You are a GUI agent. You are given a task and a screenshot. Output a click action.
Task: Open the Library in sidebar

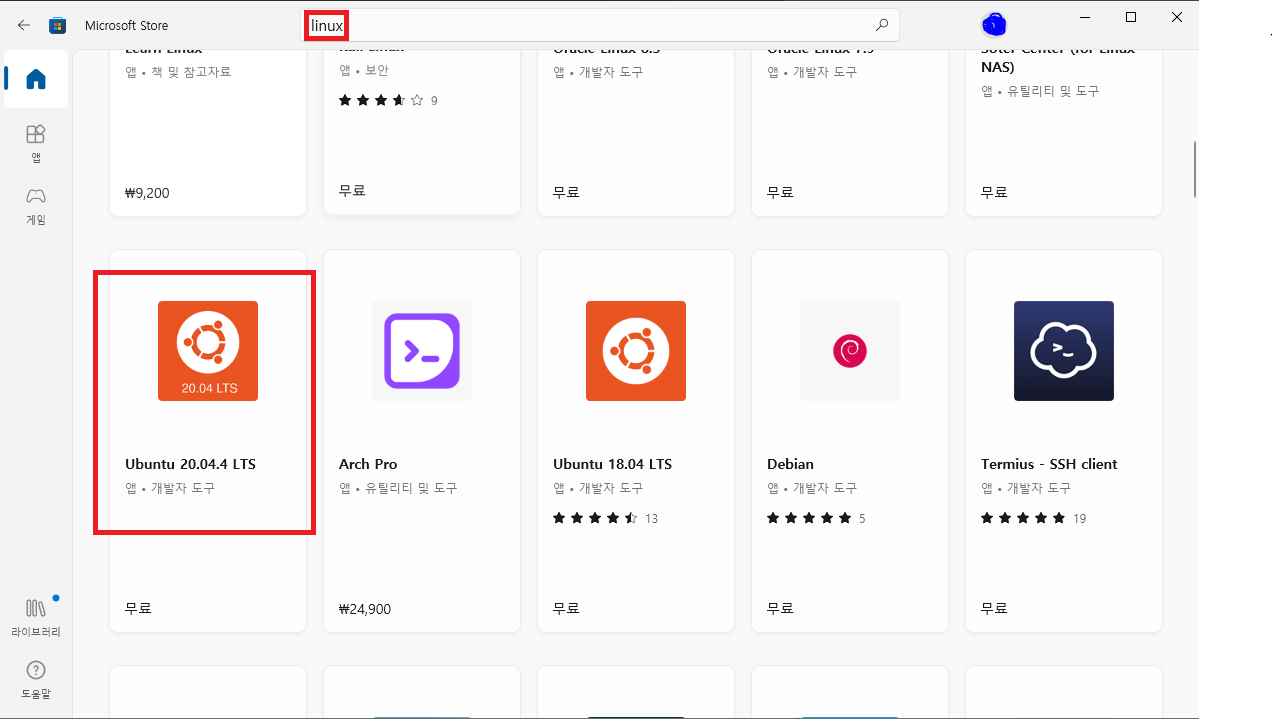(36, 616)
